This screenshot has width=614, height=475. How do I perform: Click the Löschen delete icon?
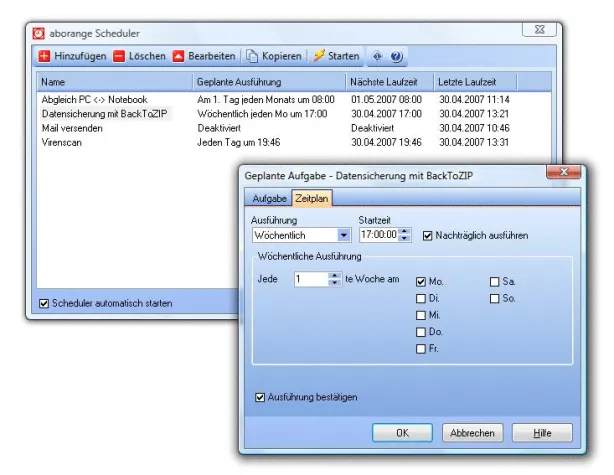(x=119, y=57)
